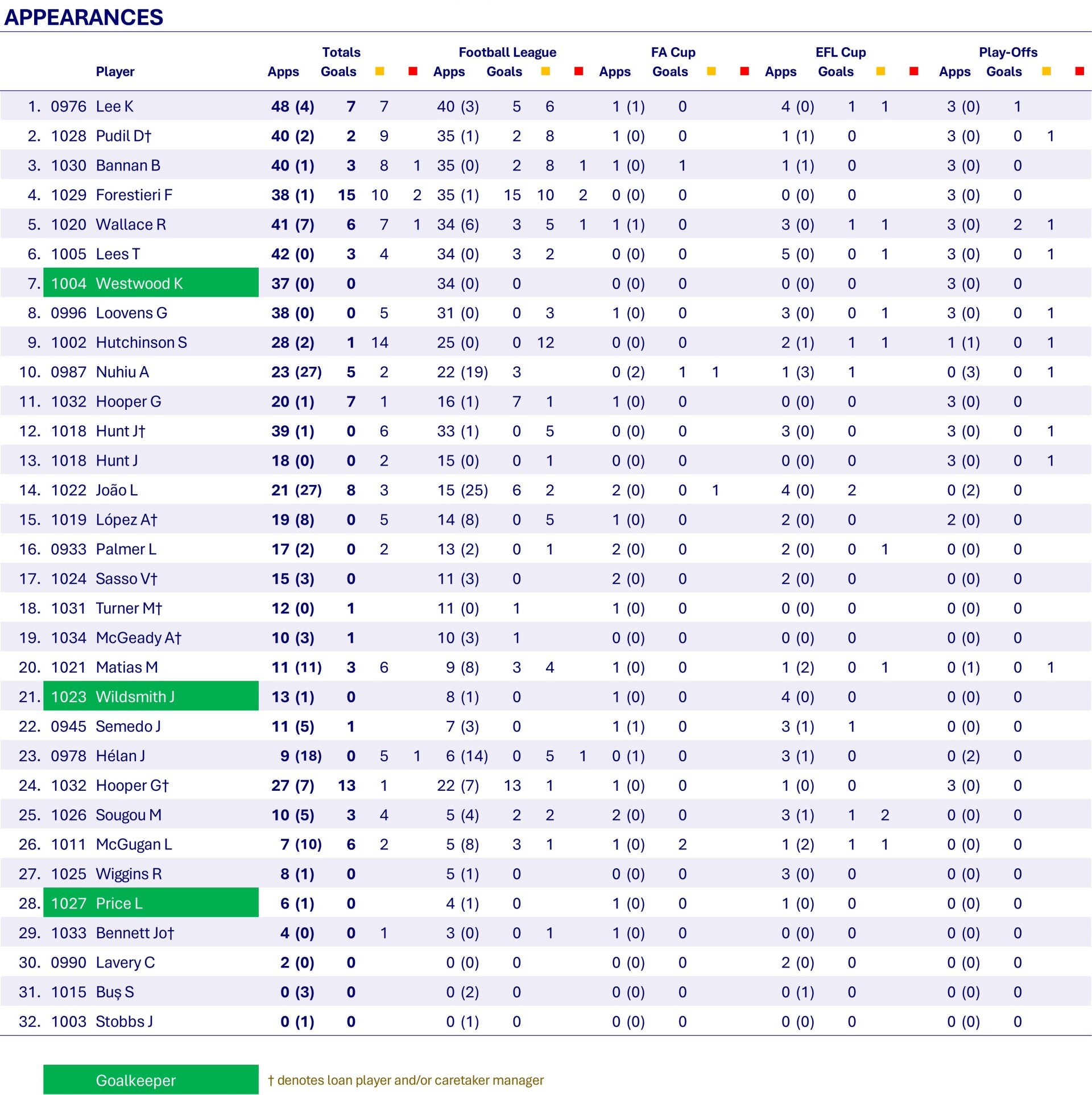This screenshot has width=1092, height=1095.
Task: Click the Totals red card icon
Action: coord(413,71)
